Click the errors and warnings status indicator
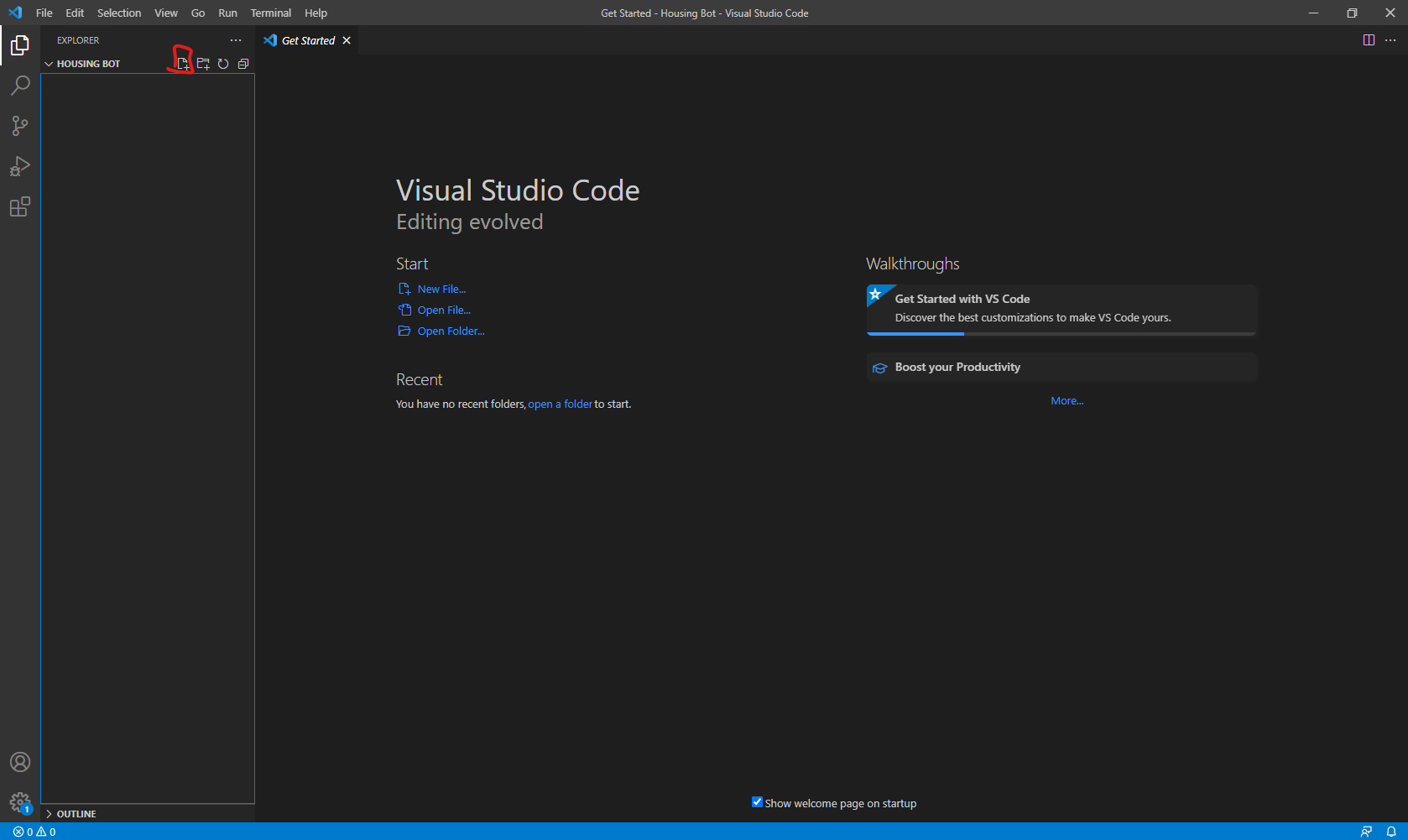This screenshot has height=840, width=1408. click(x=34, y=832)
